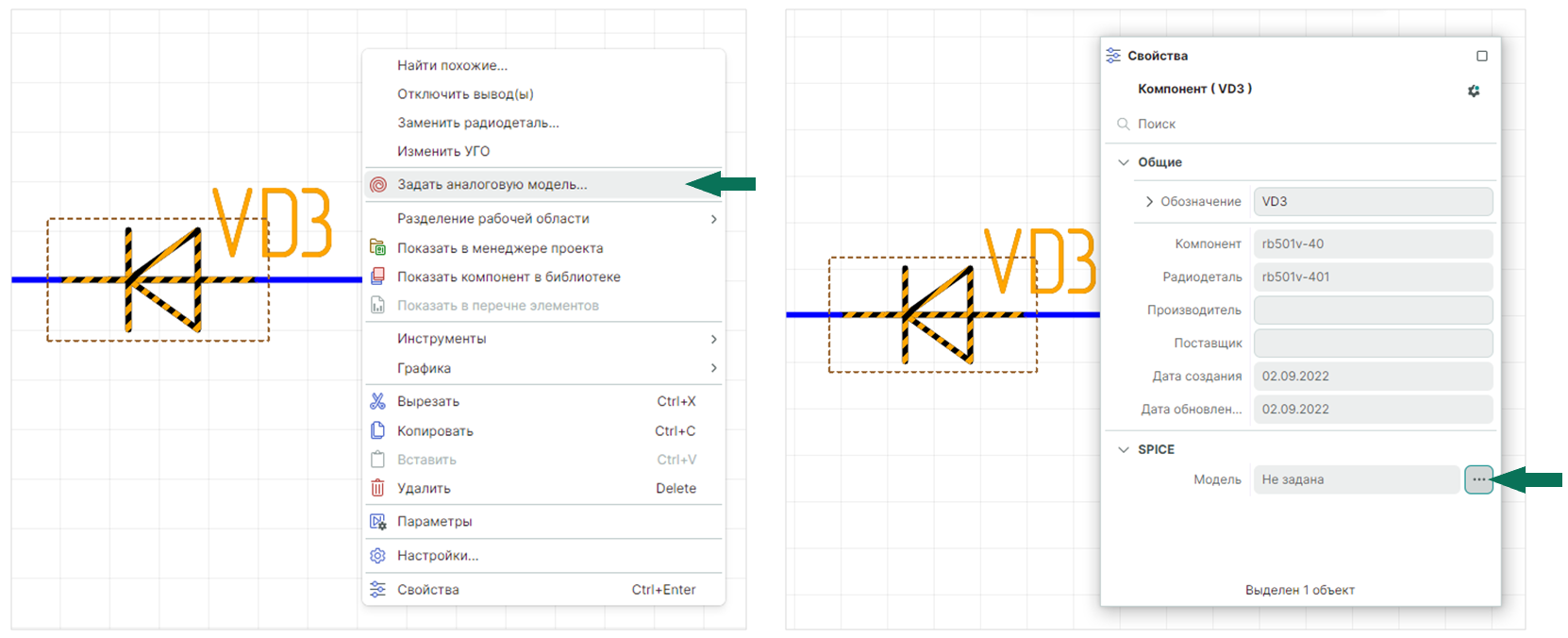
Task: Click the Радиодеталь field rb501v-401
Action: tap(1373, 277)
